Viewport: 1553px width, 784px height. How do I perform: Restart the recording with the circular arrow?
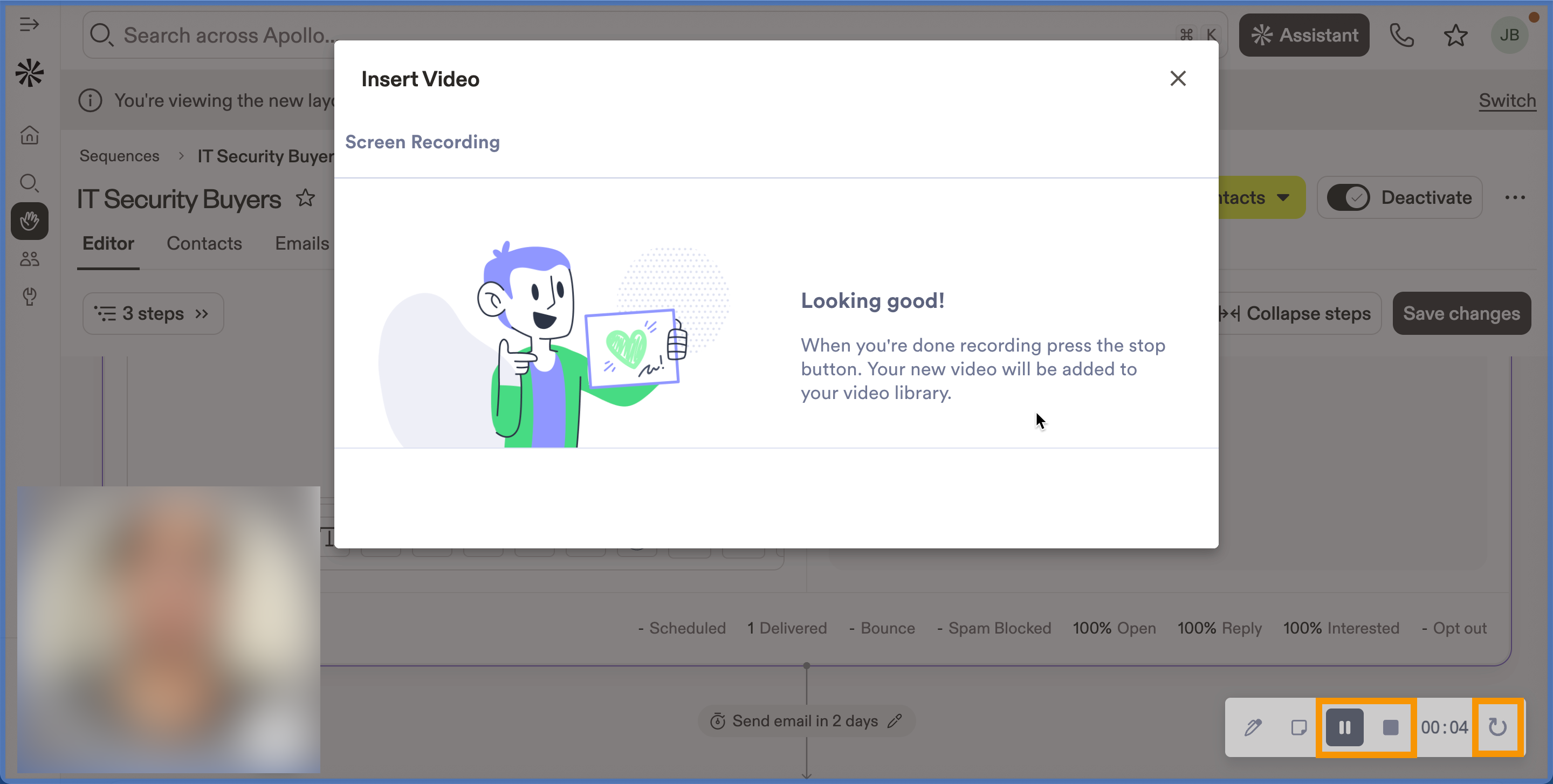(x=1497, y=727)
